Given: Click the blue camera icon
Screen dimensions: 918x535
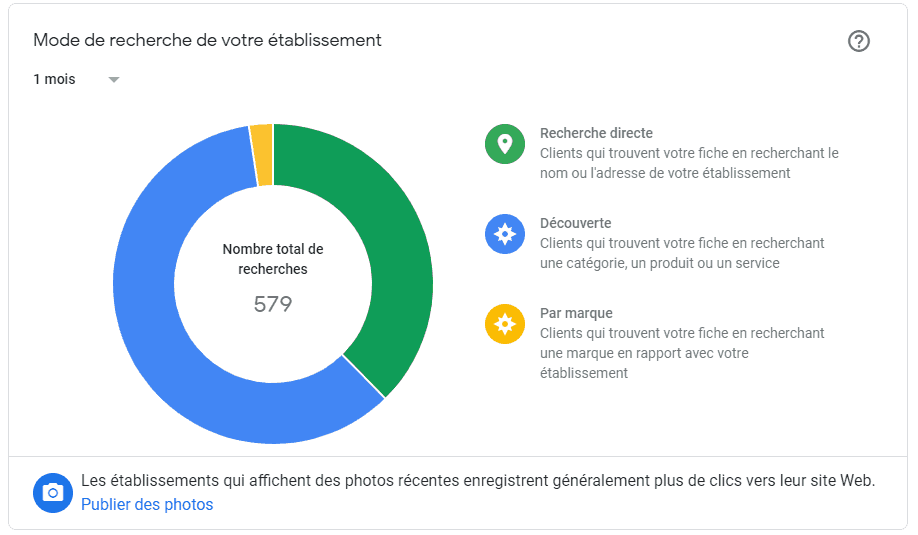Looking at the screenshot, I should [x=53, y=493].
